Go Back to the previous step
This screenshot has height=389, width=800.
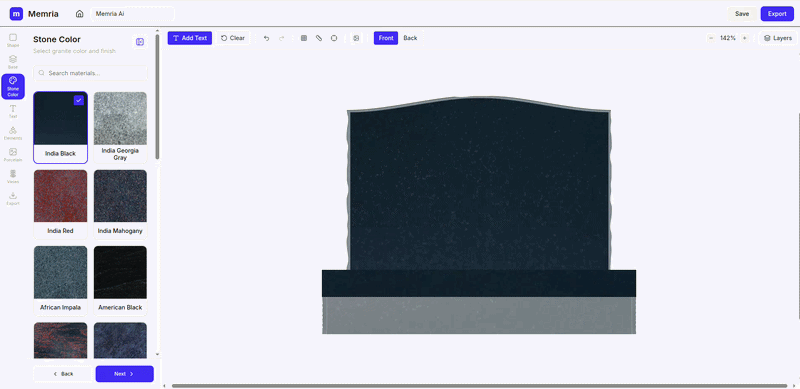(x=63, y=374)
